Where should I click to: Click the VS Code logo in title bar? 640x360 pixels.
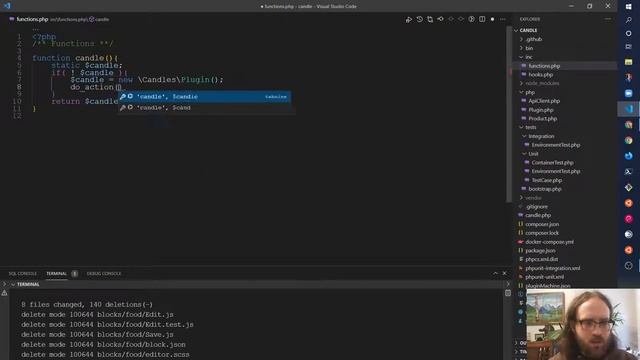click(x=7, y=6)
